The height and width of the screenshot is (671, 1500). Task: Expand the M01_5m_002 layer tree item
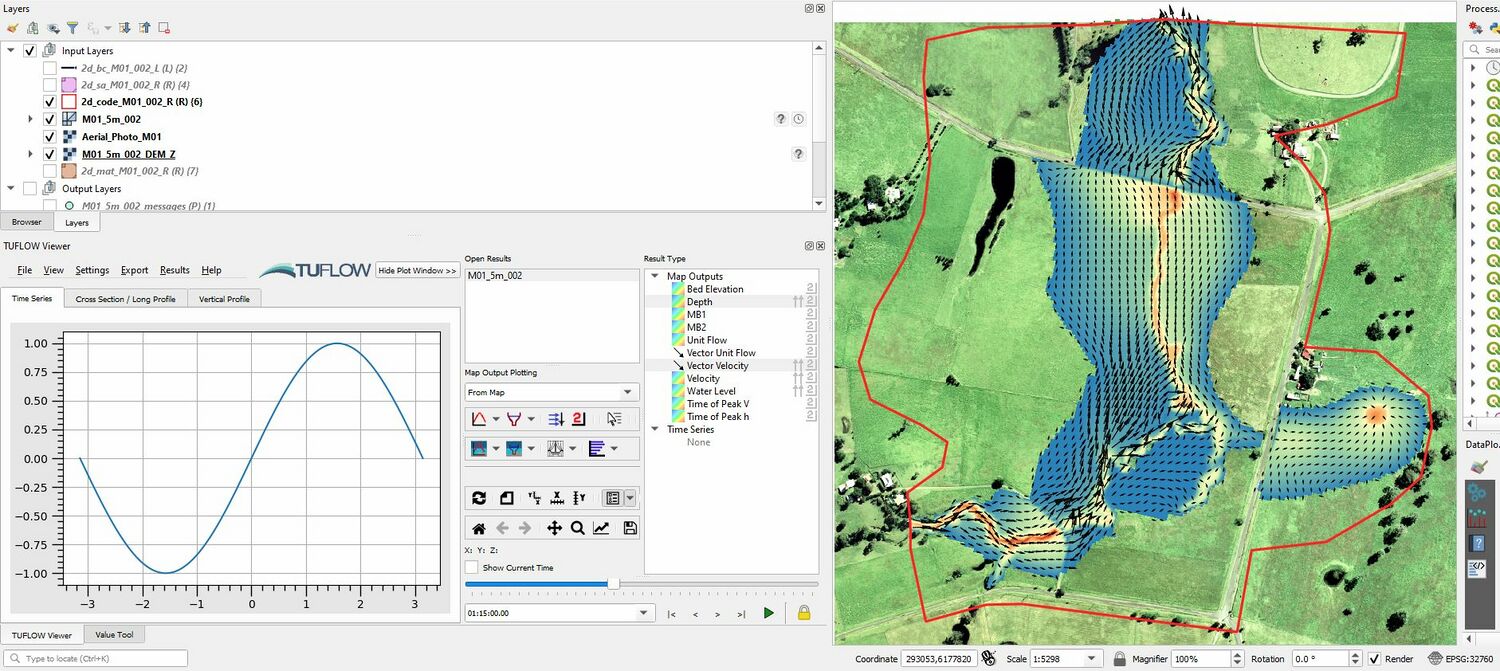pyautogui.click(x=31, y=118)
